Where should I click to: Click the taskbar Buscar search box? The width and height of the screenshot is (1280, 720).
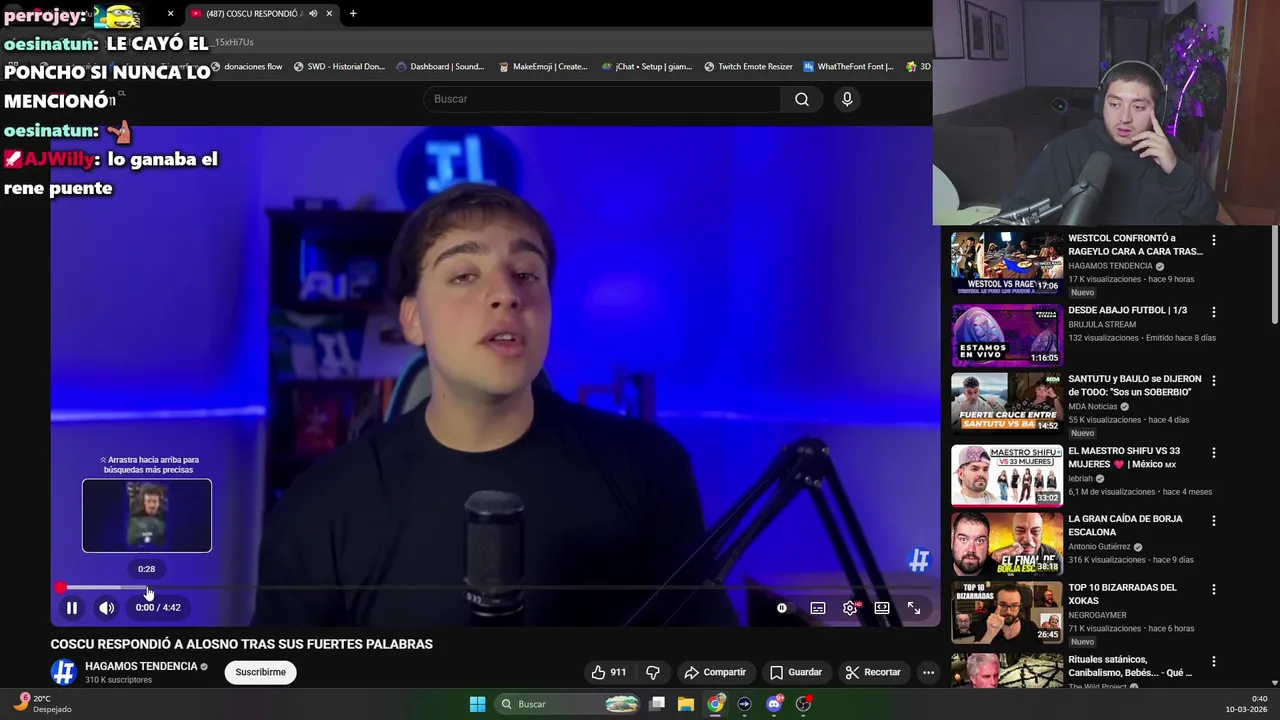568,704
